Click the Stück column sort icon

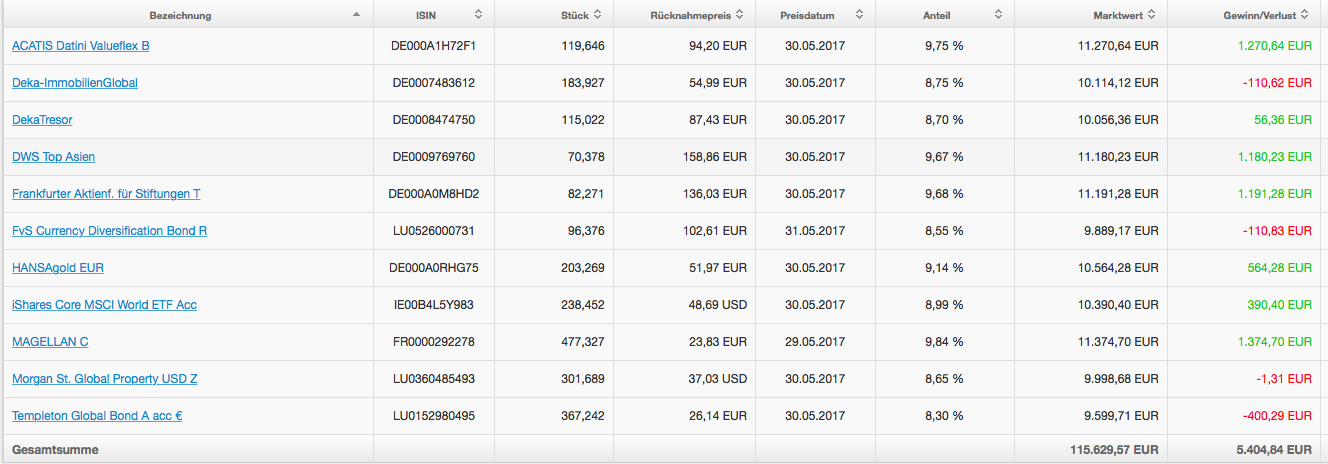(597, 15)
